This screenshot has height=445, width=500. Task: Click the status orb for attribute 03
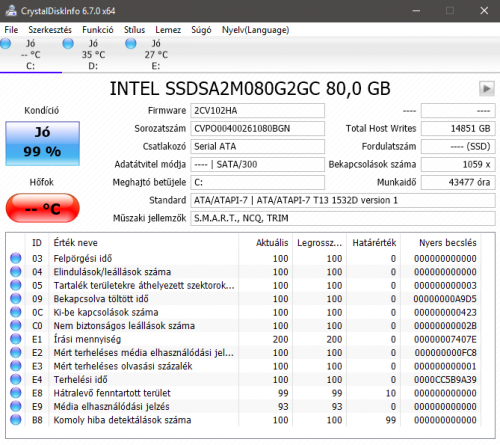[16, 258]
